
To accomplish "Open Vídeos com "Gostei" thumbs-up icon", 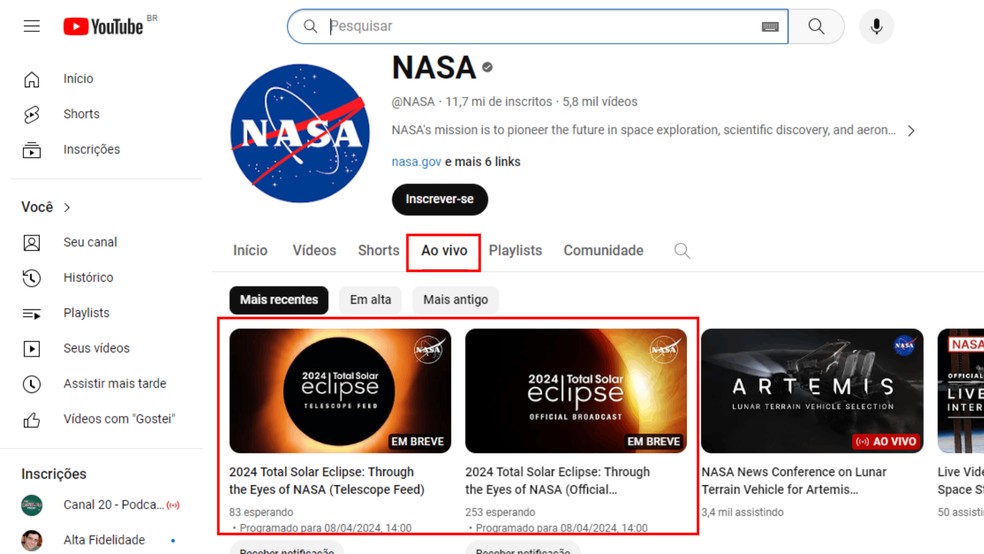I will 32,419.
